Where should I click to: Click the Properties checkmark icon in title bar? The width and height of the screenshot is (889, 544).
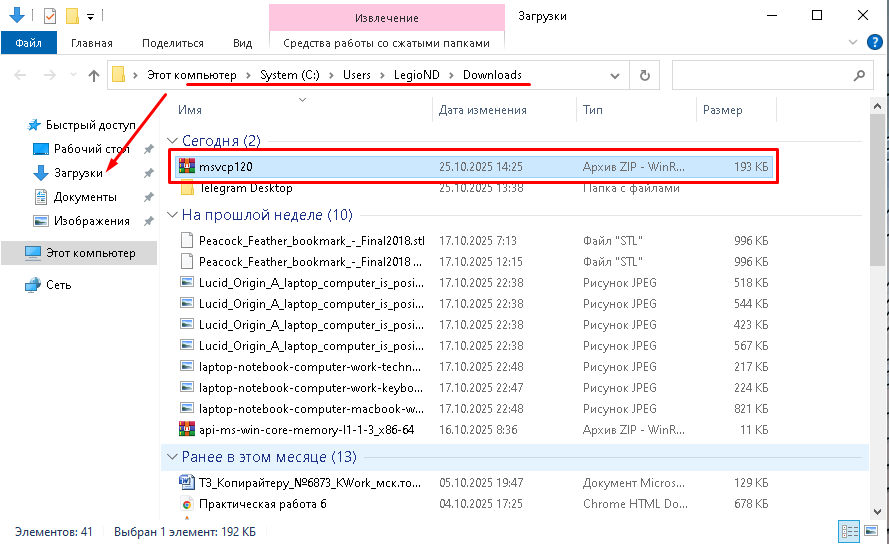[50, 16]
